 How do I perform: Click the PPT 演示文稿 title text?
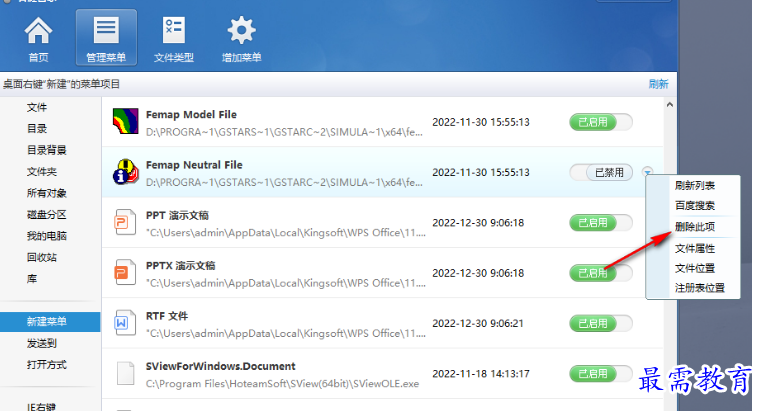coord(177,216)
